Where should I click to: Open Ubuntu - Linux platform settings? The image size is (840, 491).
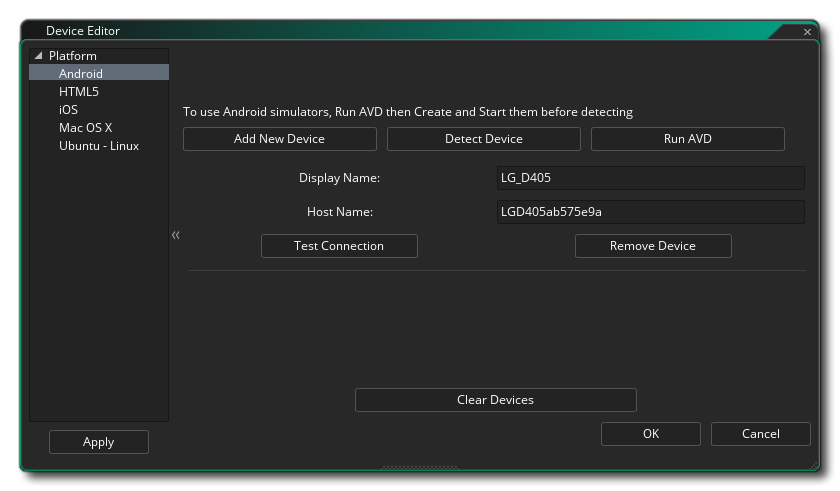(98, 146)
